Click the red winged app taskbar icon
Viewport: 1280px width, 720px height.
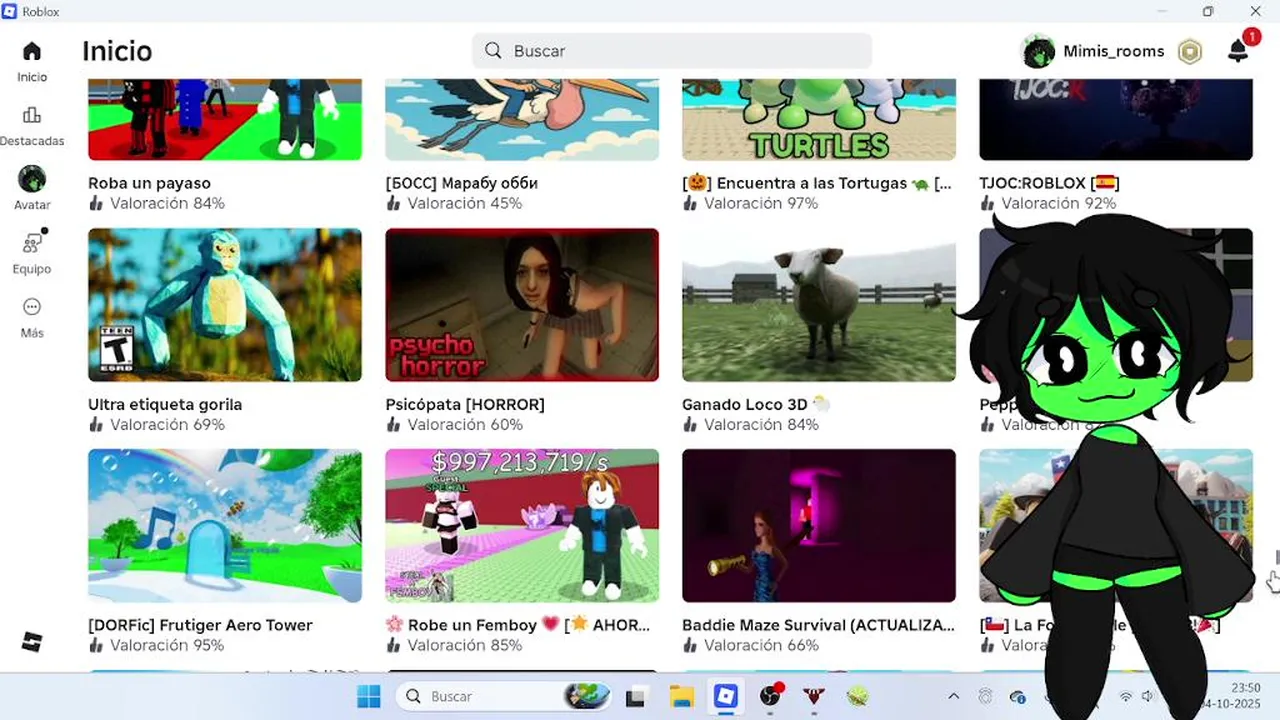(x=814, y=696)
